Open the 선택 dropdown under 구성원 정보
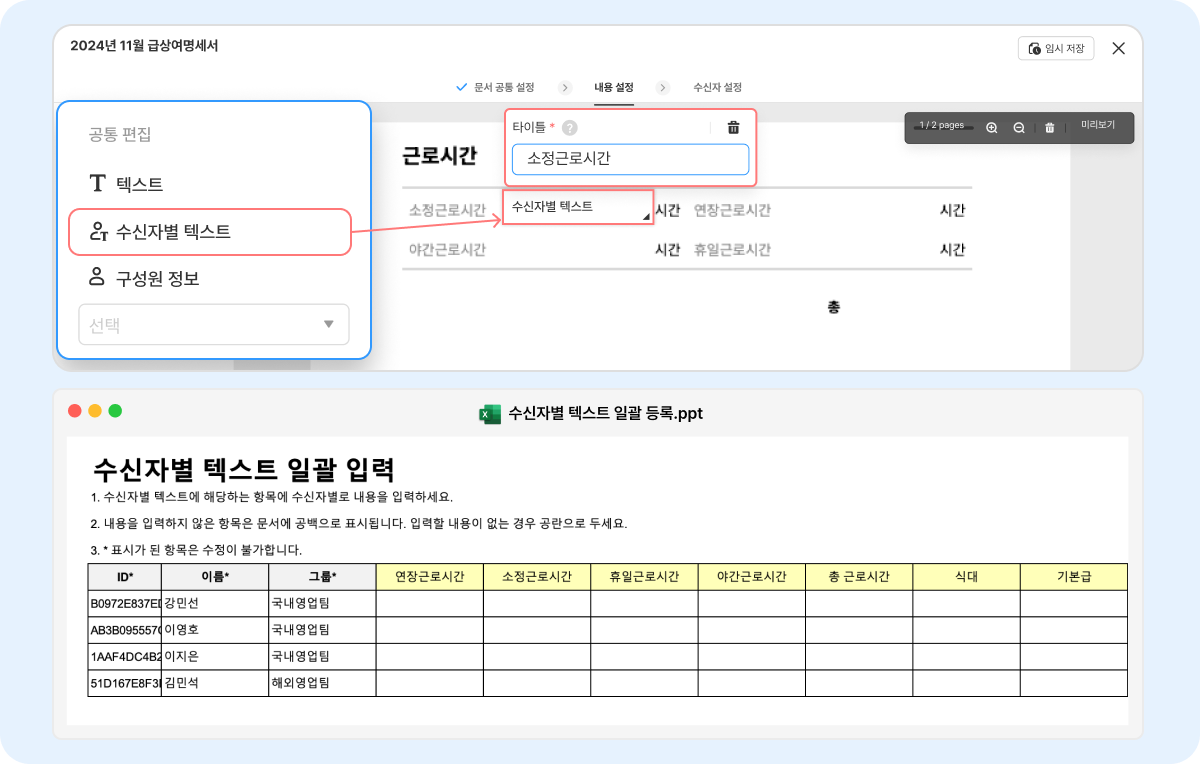This screenshot has height=764, width=1200. [214, 324]
